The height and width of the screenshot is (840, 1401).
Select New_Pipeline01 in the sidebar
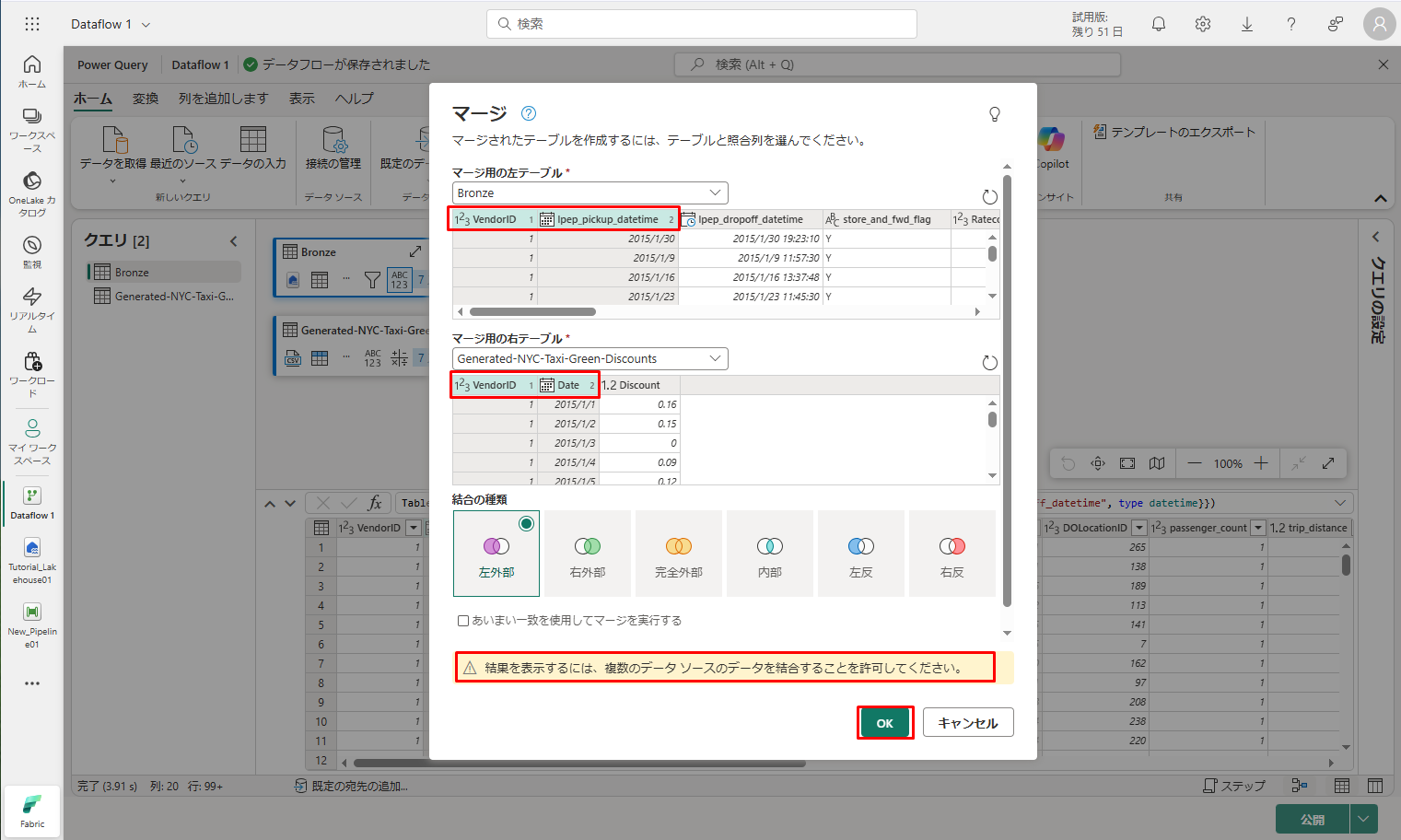32,625
